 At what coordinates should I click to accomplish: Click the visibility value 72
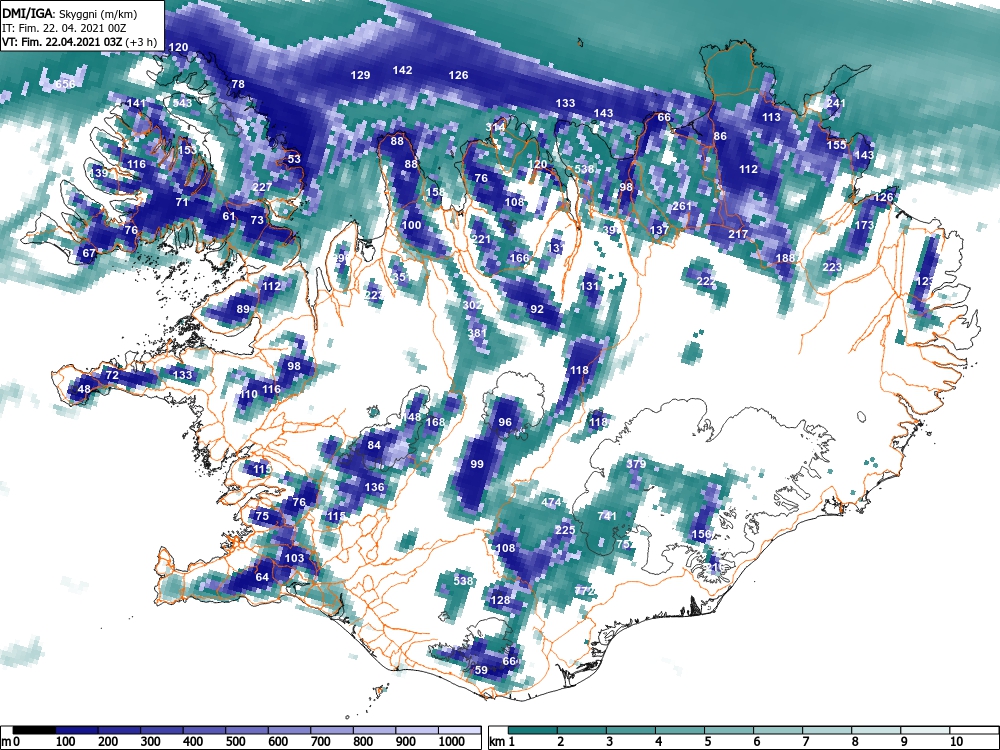112,375
